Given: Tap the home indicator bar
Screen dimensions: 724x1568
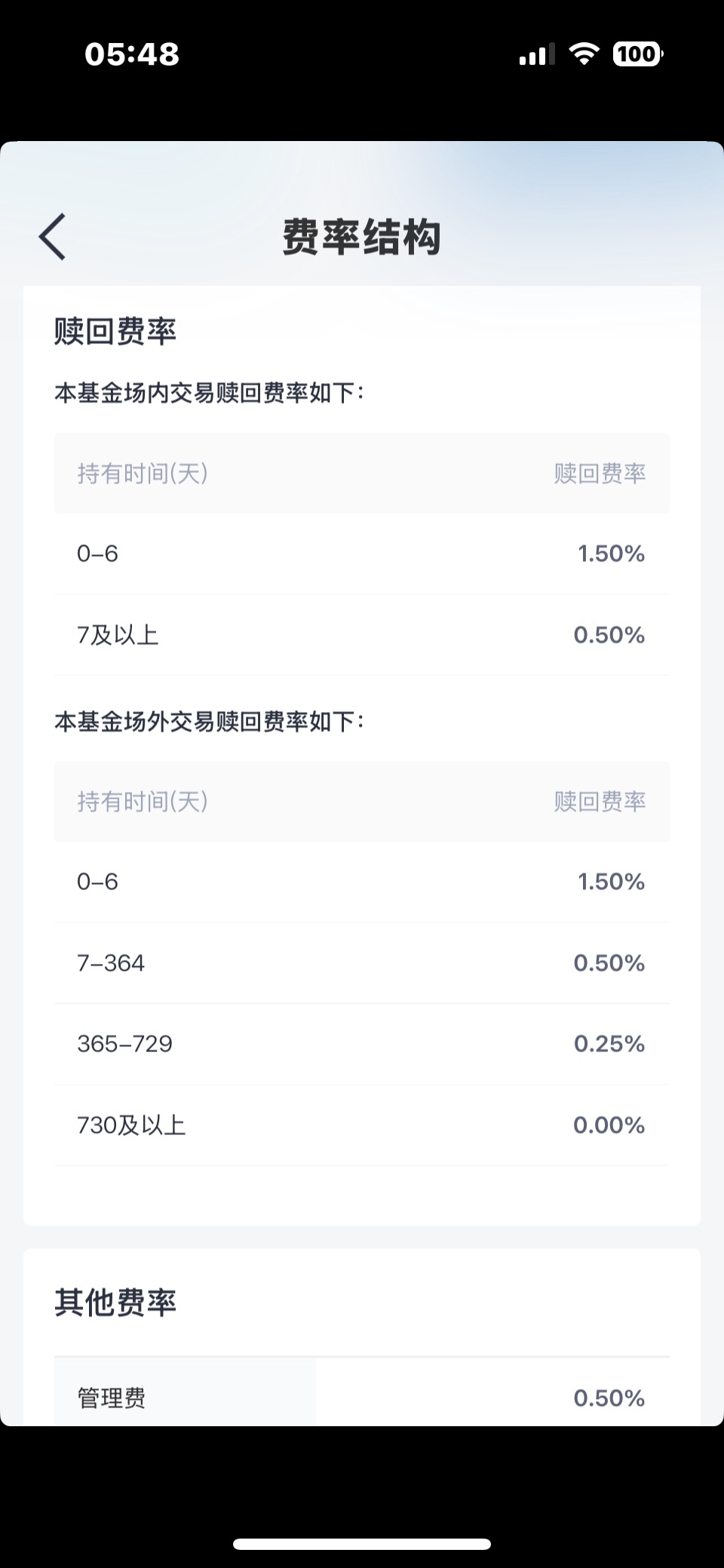Looking at the screenshot, I should 362,1543.
